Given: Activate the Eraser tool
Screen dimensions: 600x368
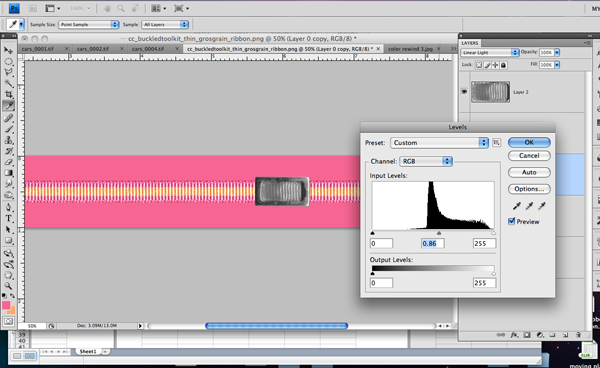Looking at the screenshot, I should pos(8,162).
